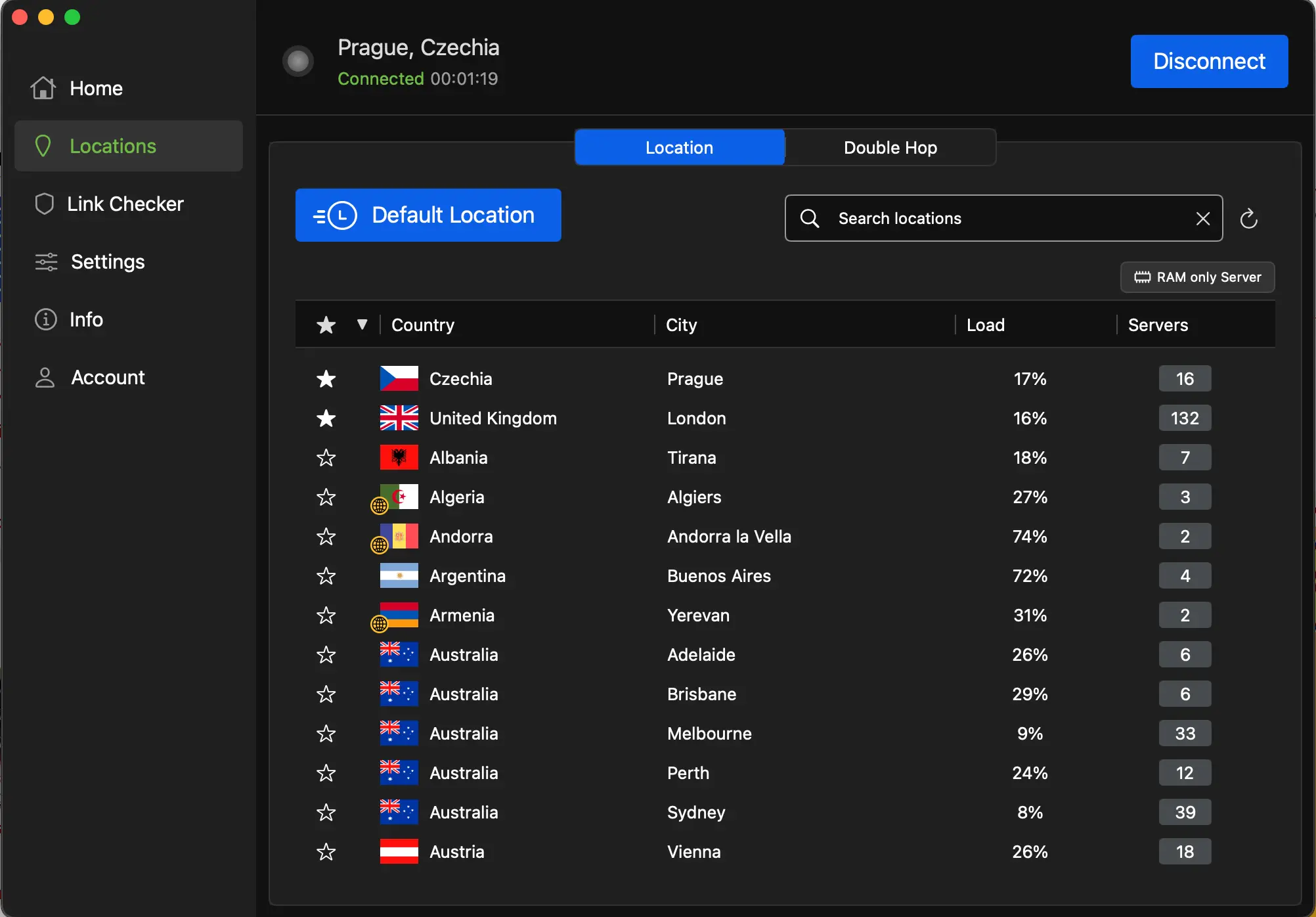This screenshot has width=1316, height=917.
Task: Select the Location tab
Action: click(679, 147)
